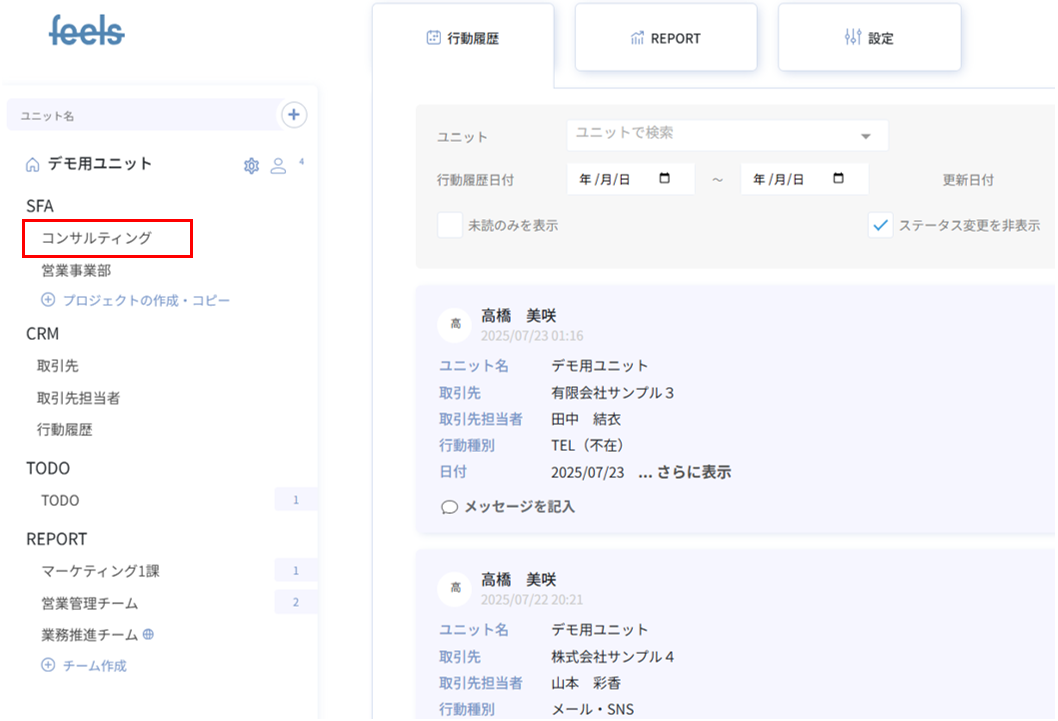Click the home icon beside デモ用ユニット
The width and height of the screenshot is (1058, 721).
click(33, 165)
